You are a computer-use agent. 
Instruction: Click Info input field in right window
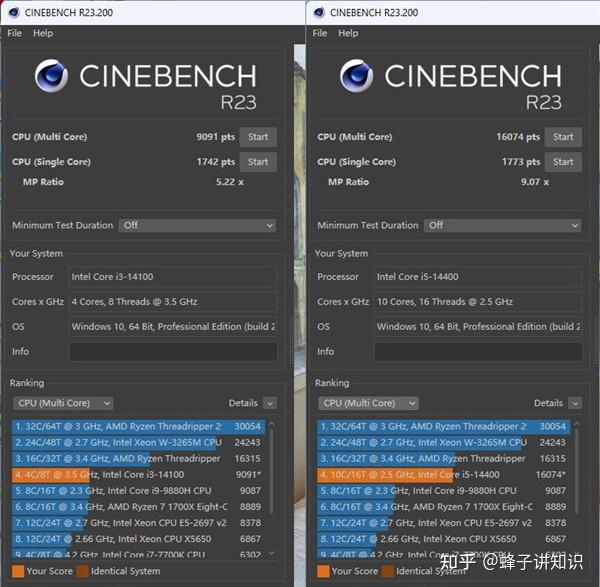click(x=478, y=352)
